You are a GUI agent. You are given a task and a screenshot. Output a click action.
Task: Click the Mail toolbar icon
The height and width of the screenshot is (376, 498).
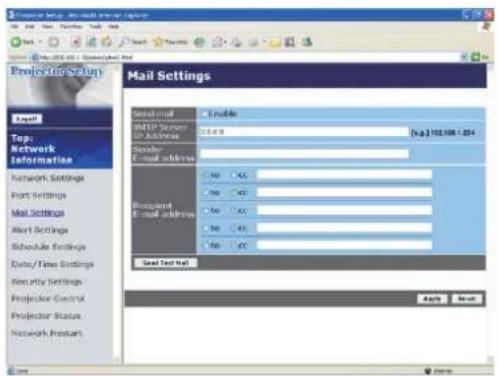click(x=218, y=42)
